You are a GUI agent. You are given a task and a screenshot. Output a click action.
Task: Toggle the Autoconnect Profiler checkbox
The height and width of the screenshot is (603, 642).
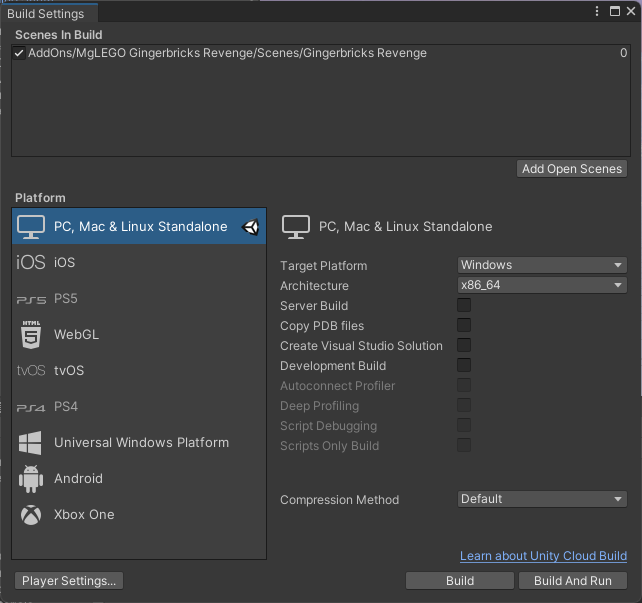tap(464, 385)
